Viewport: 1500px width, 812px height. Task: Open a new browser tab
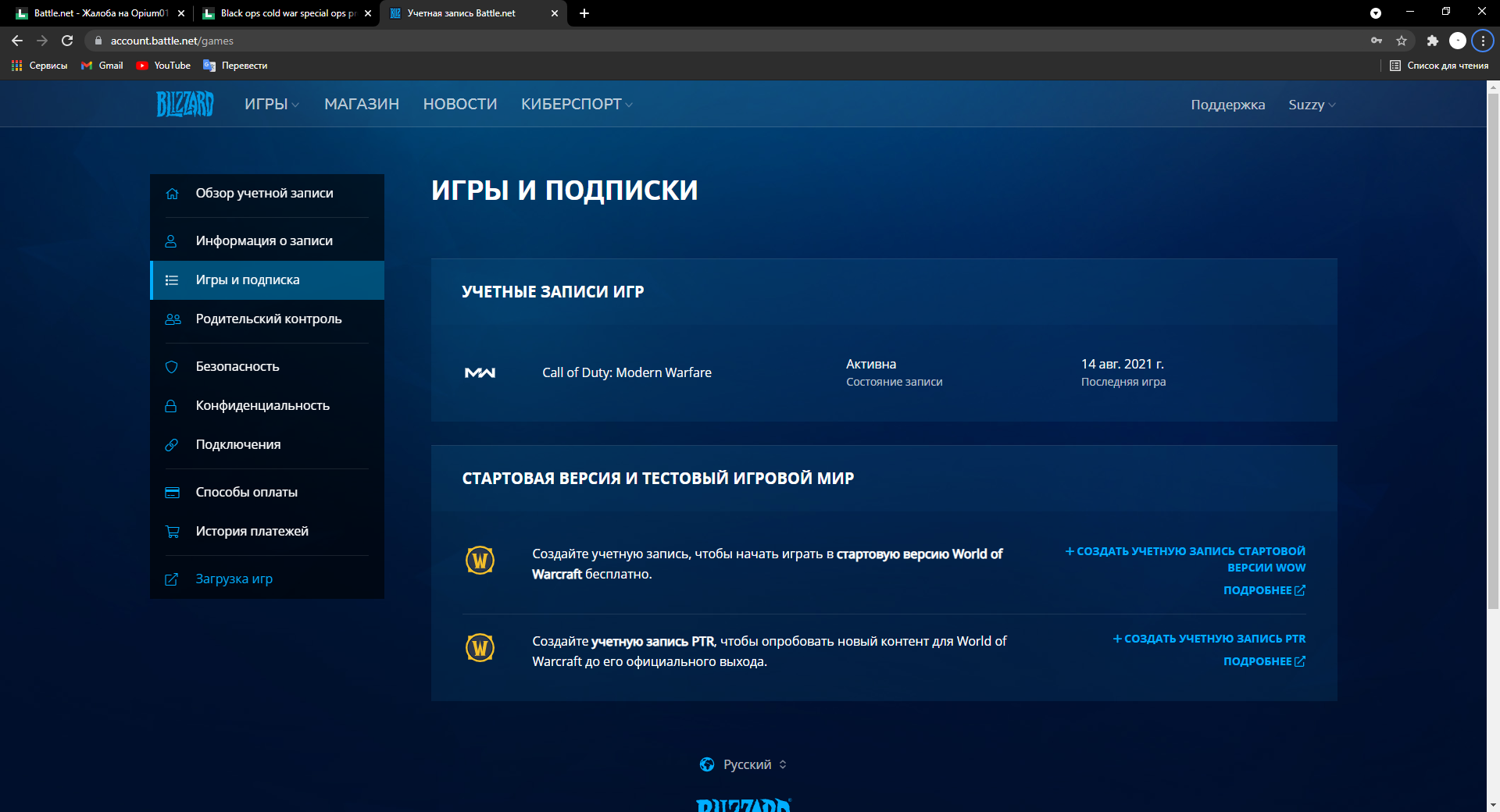[584, 13]
